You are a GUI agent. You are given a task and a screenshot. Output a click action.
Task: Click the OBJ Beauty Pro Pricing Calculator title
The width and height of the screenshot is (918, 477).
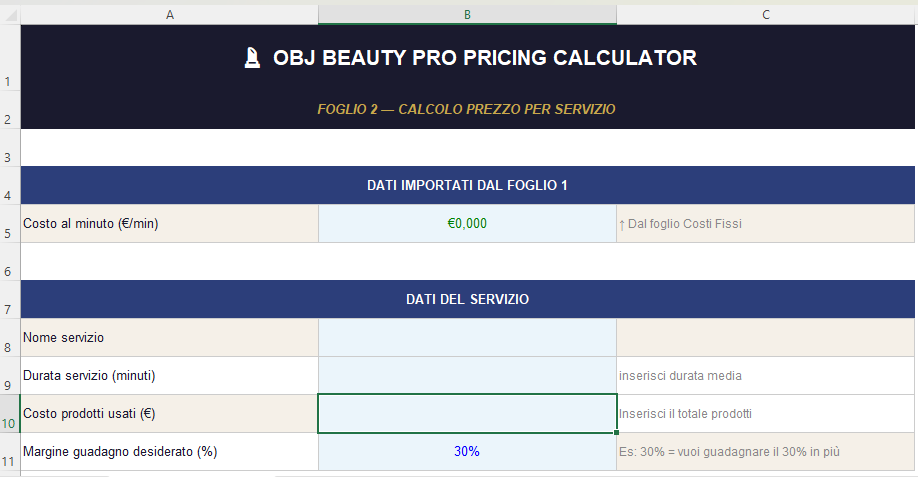point(485,58)
